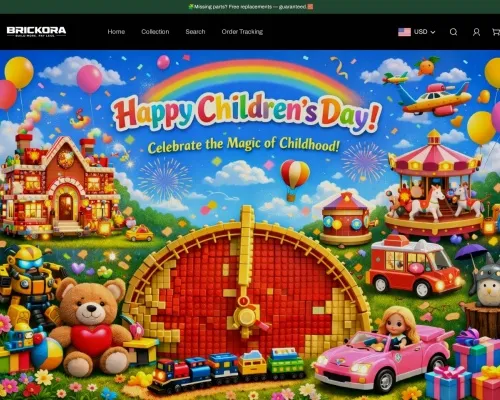
Task: Click the Happy Children's Day hero banner
Action: tap(250, 225)
